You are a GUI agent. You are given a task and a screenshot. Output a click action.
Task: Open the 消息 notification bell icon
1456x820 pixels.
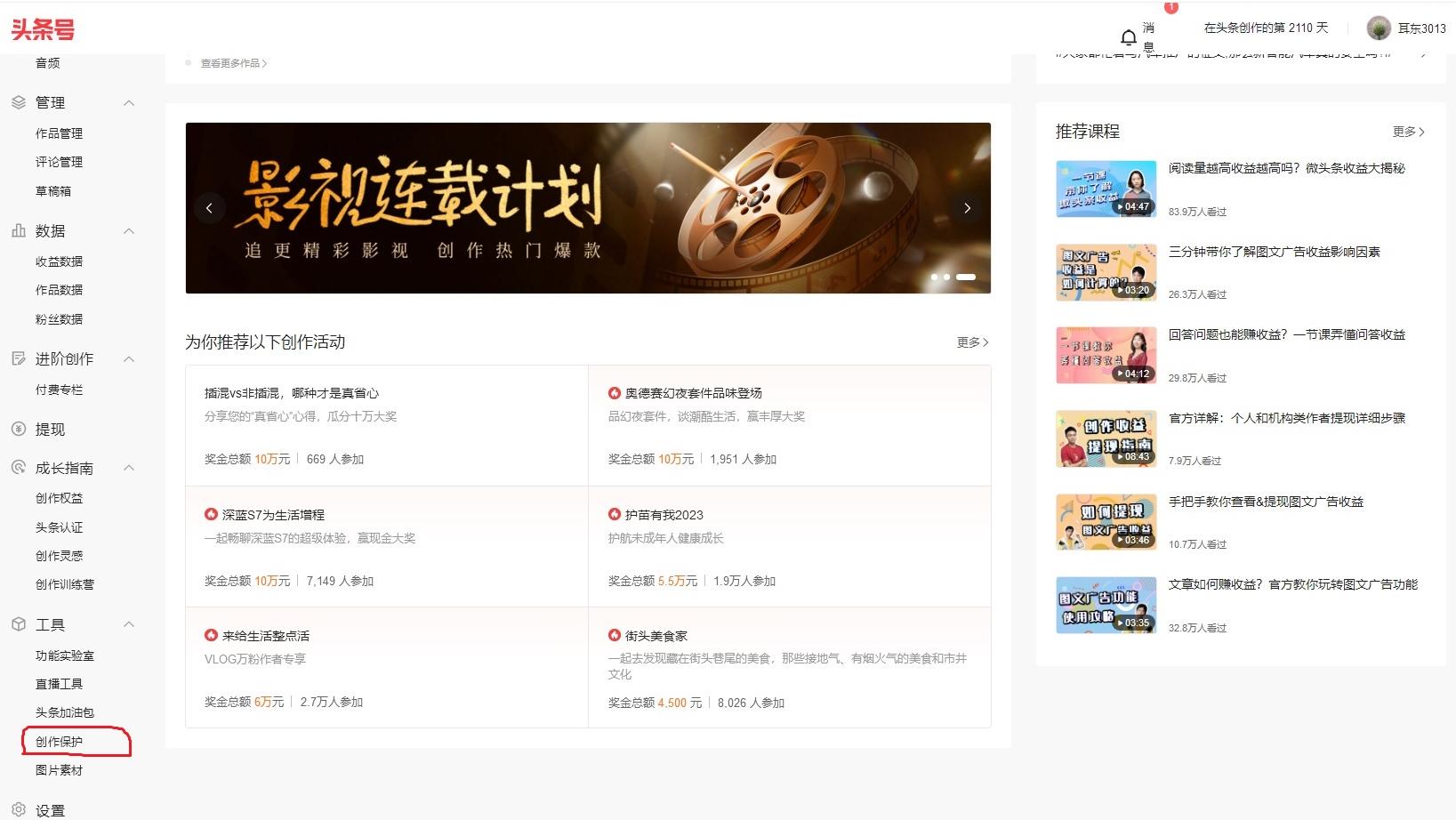pyautogui.click(x=1127, y=37)
